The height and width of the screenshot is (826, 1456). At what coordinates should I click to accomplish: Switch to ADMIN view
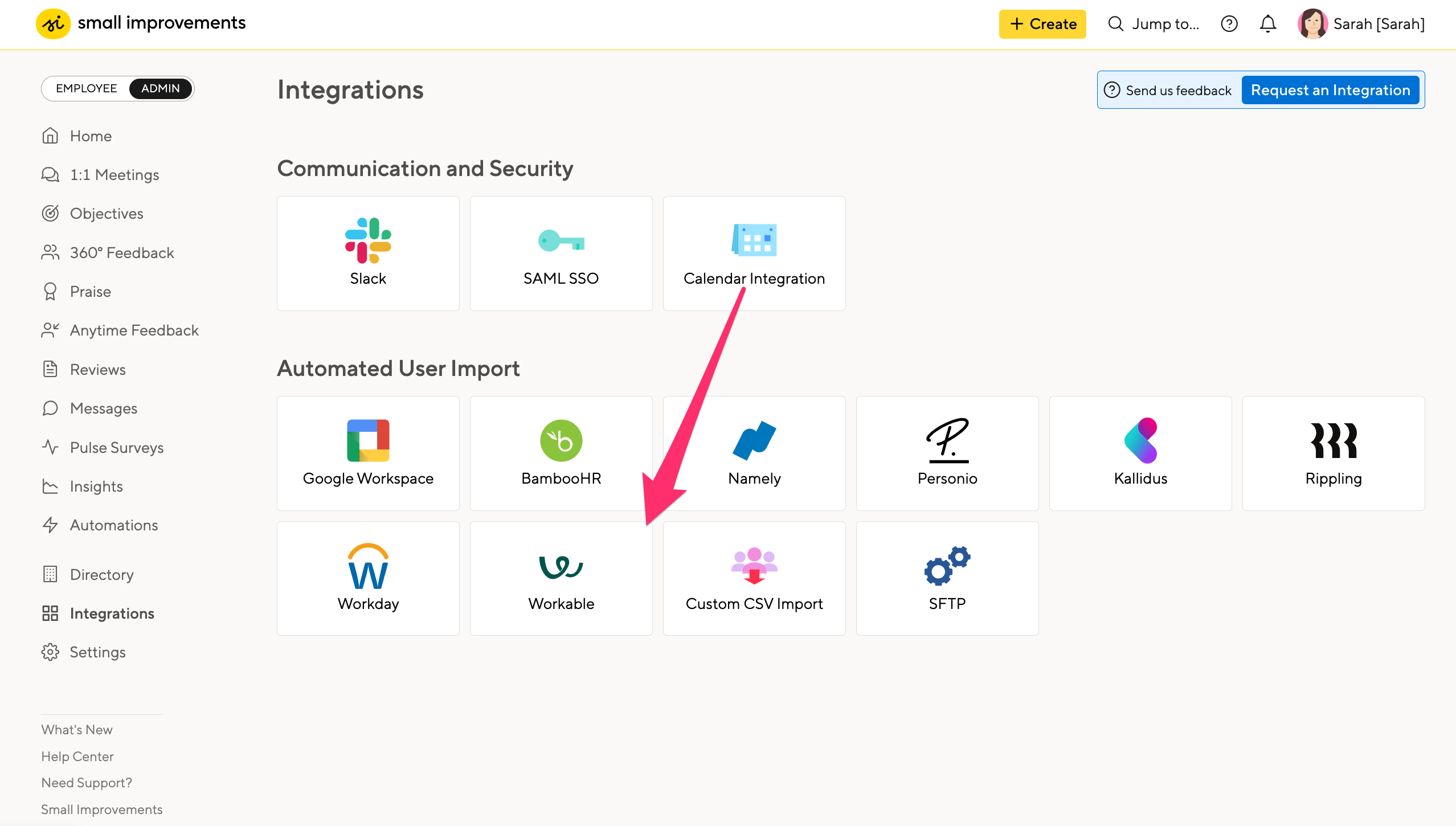161,88
